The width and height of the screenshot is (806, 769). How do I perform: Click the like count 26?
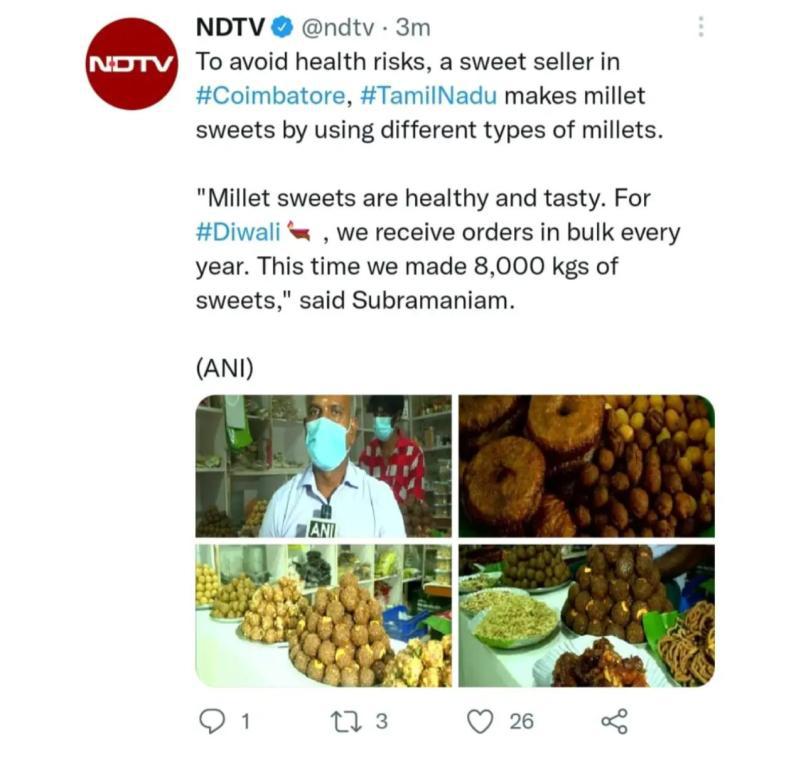point(521,720)
